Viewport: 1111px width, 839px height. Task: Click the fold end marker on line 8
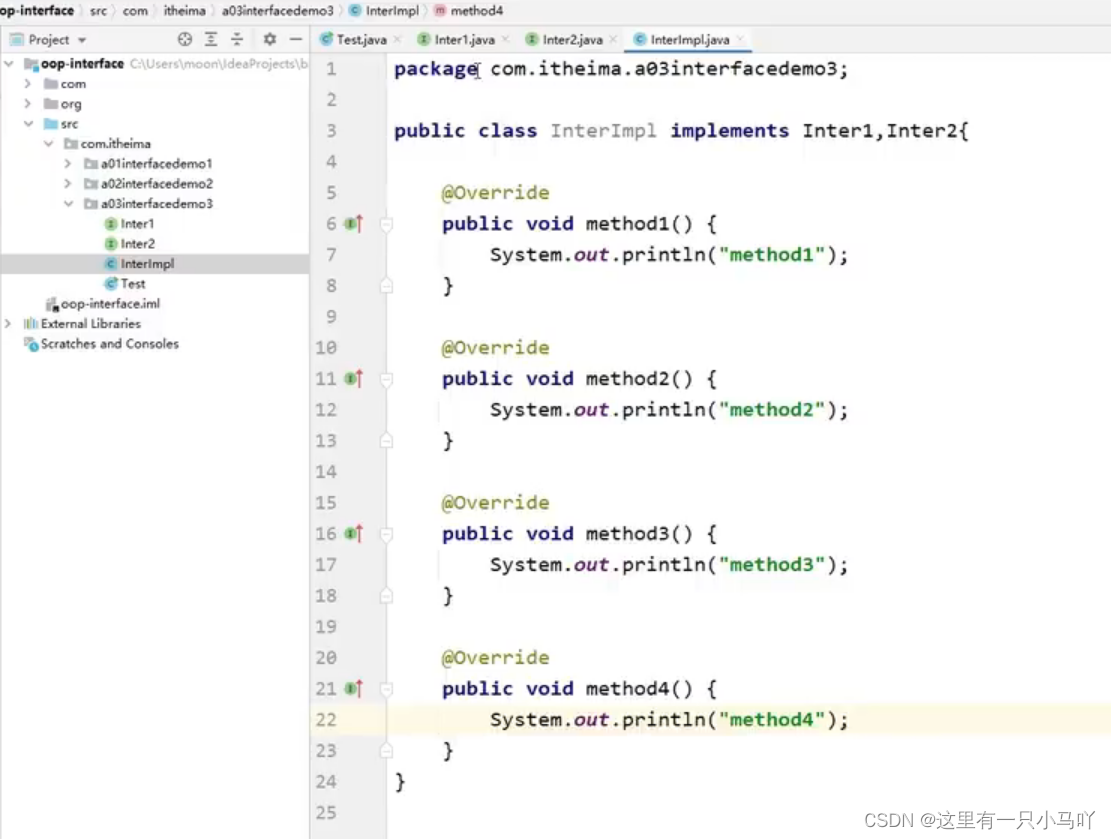(x=386, y=286)
